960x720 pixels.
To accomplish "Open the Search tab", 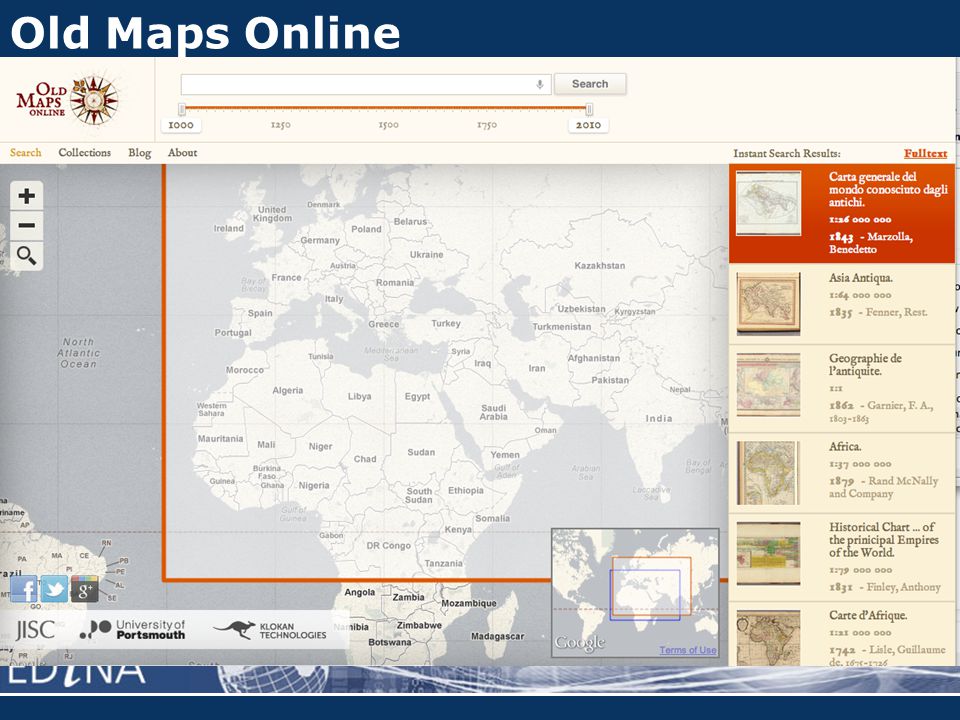I will click(26, 152).
